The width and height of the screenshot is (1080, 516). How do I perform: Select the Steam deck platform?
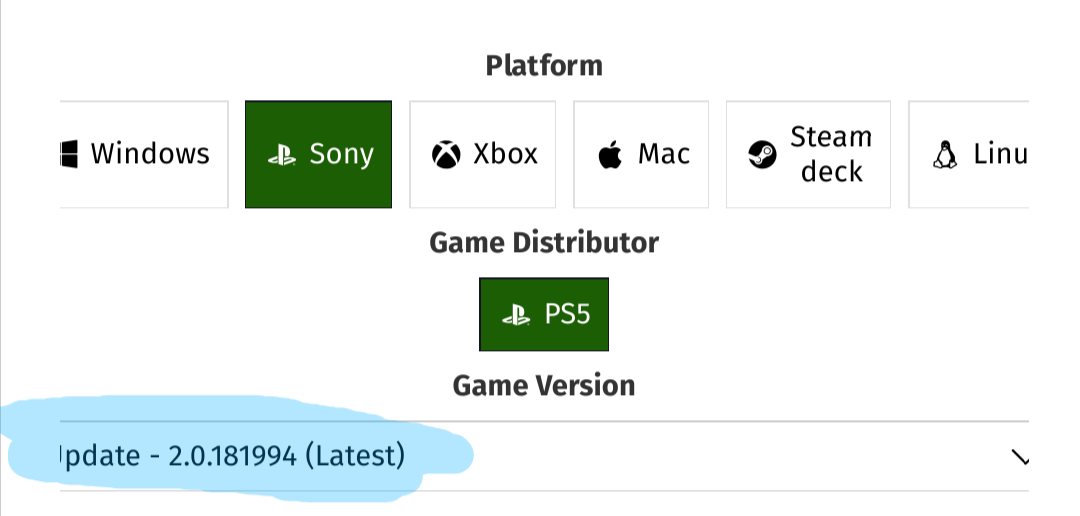808,154
